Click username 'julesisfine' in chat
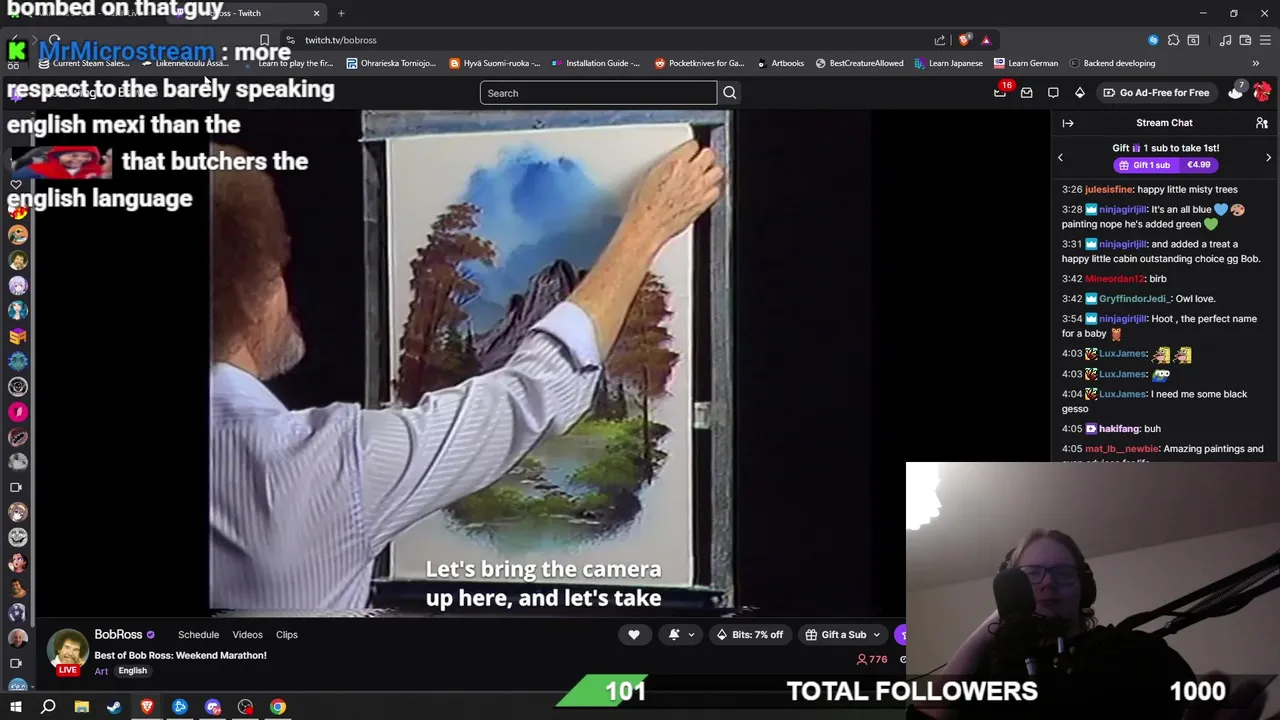The image size is (1280, 720). (1109, 189)
